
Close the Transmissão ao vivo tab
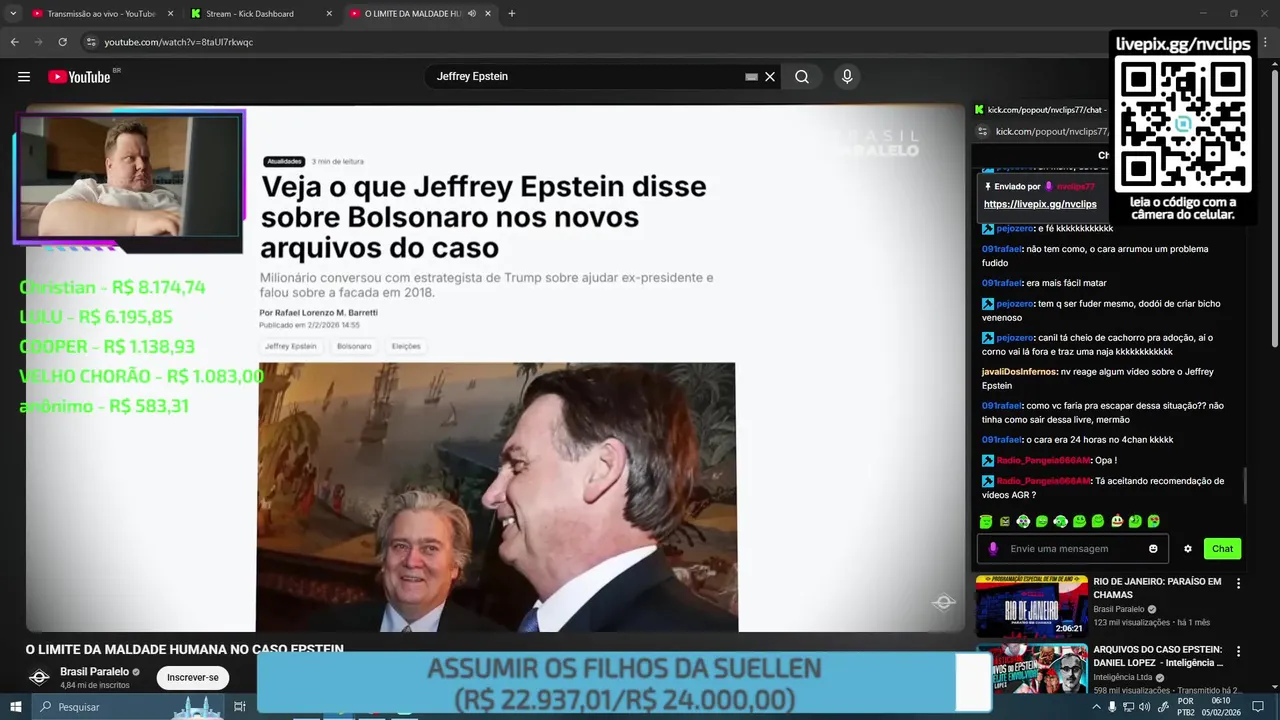pos(170,14)
